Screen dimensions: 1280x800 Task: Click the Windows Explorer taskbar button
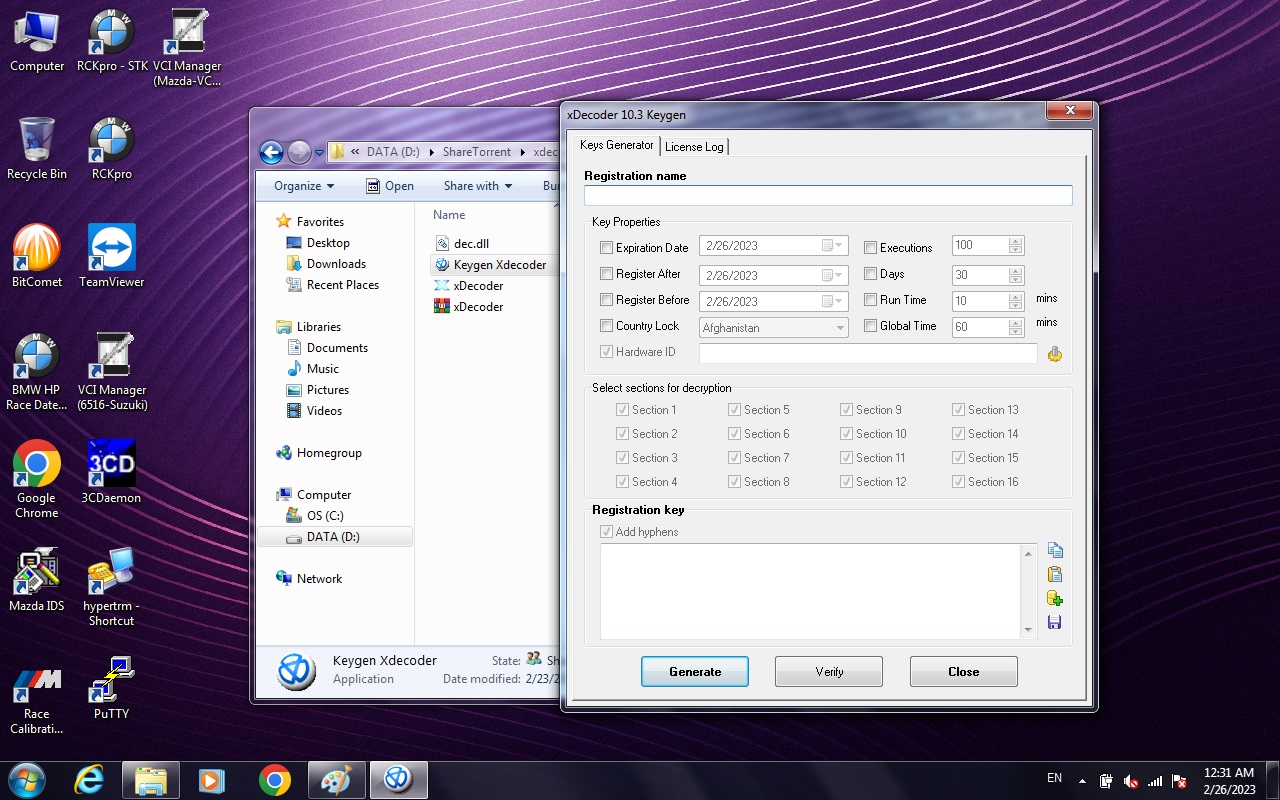tap(150, 780)
